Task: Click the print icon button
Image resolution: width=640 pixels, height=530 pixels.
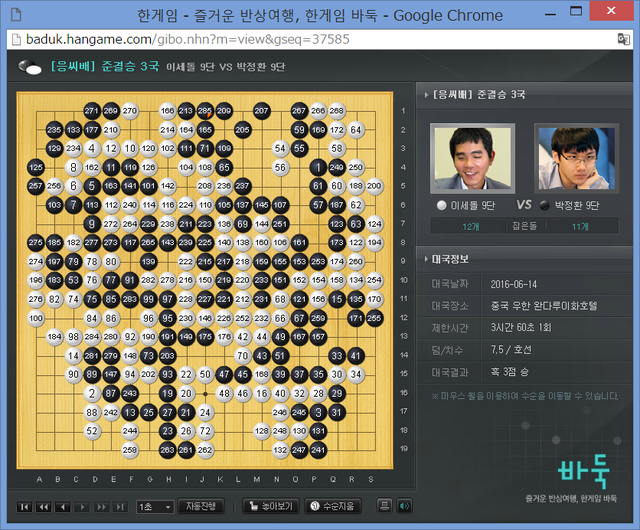Action: [x=384, y=506]
